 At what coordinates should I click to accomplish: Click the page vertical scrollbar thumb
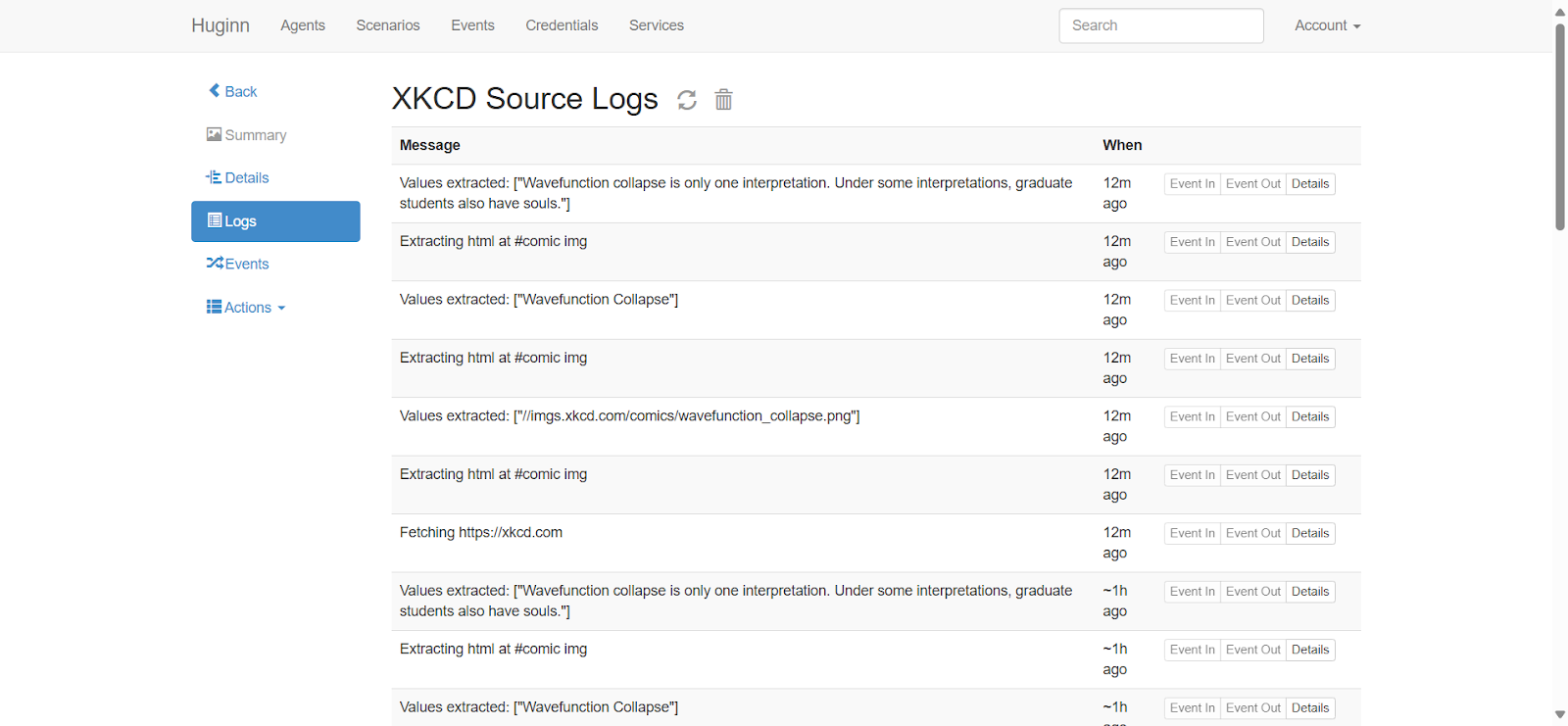coord(1560,127)
